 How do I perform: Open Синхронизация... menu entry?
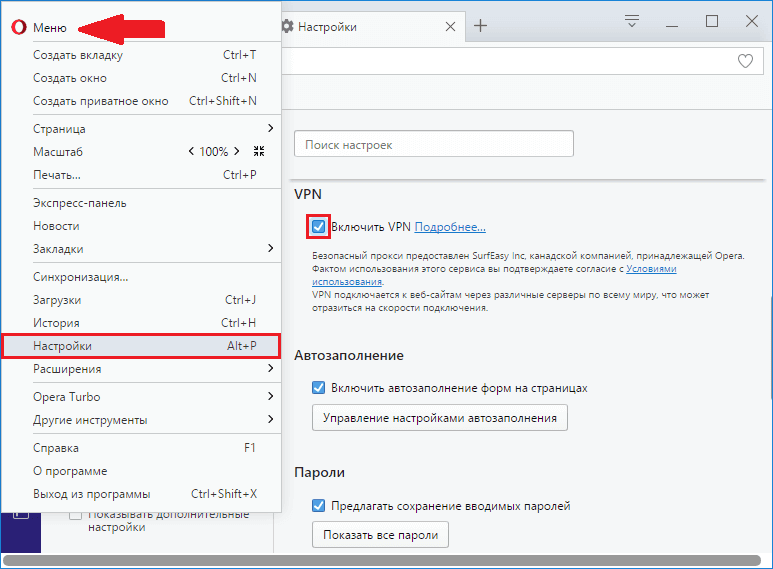(x=141, y=277)
